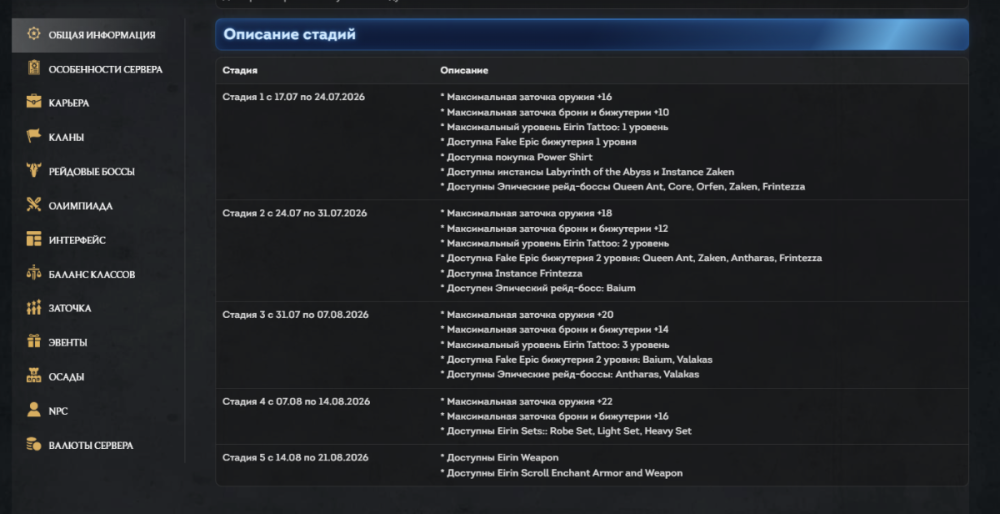Click the bull head icon for Рейдовые боссы
1000x514 pixels.
tap(34, 171)
